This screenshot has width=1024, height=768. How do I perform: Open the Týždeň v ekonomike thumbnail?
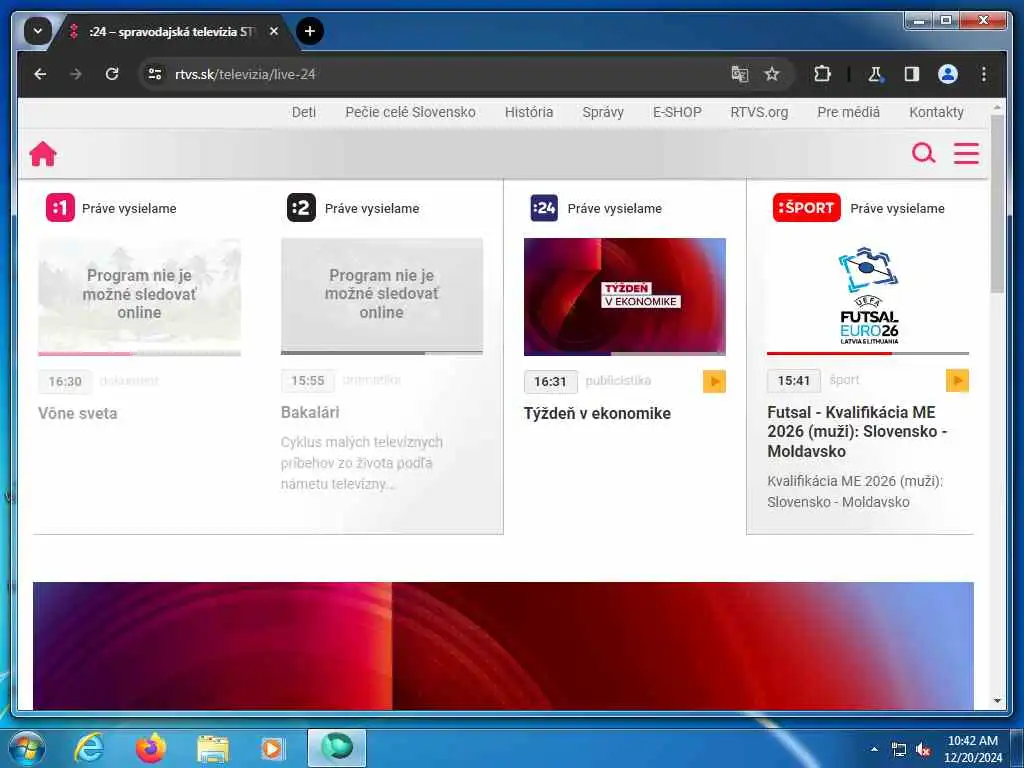click(x=624, y=296)
